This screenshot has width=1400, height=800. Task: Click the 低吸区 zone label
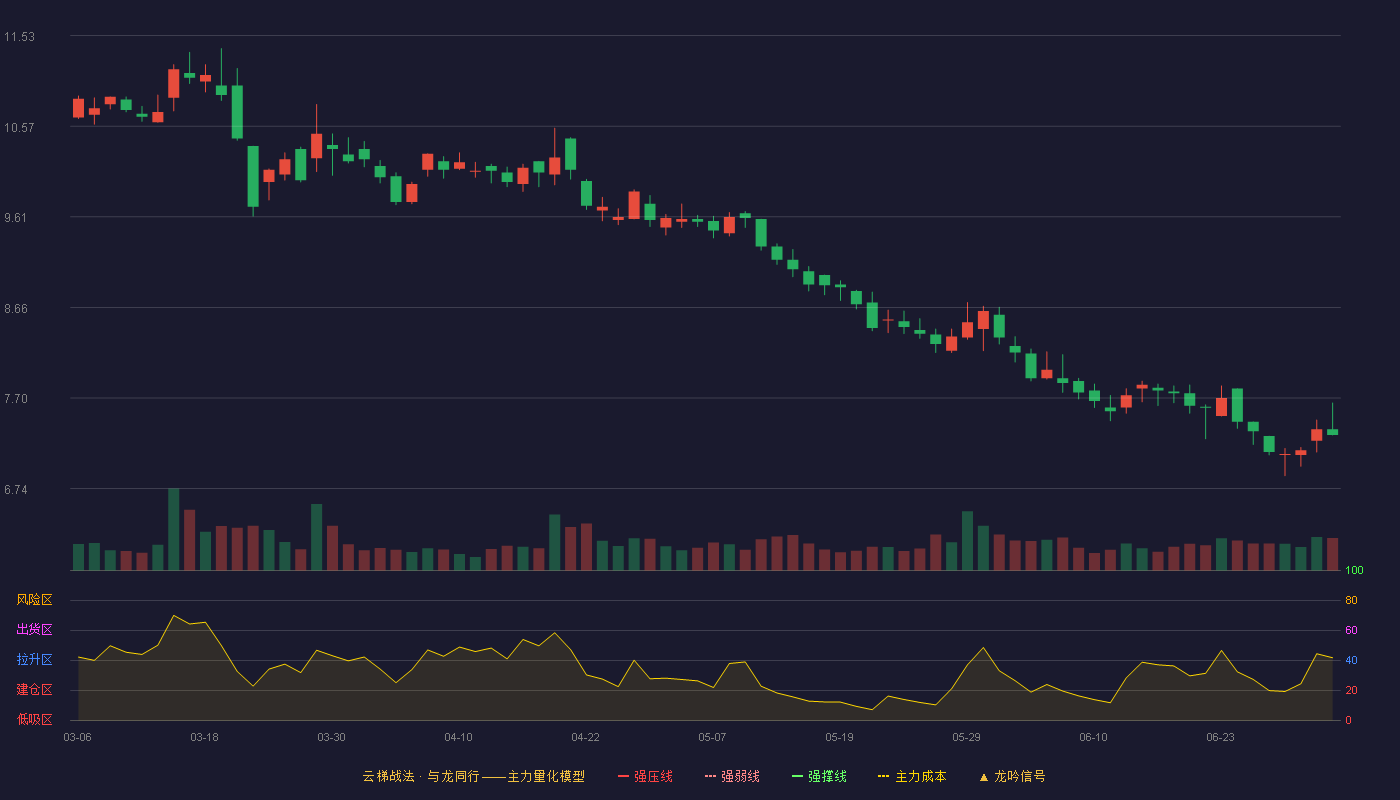[x=34, y=719]
